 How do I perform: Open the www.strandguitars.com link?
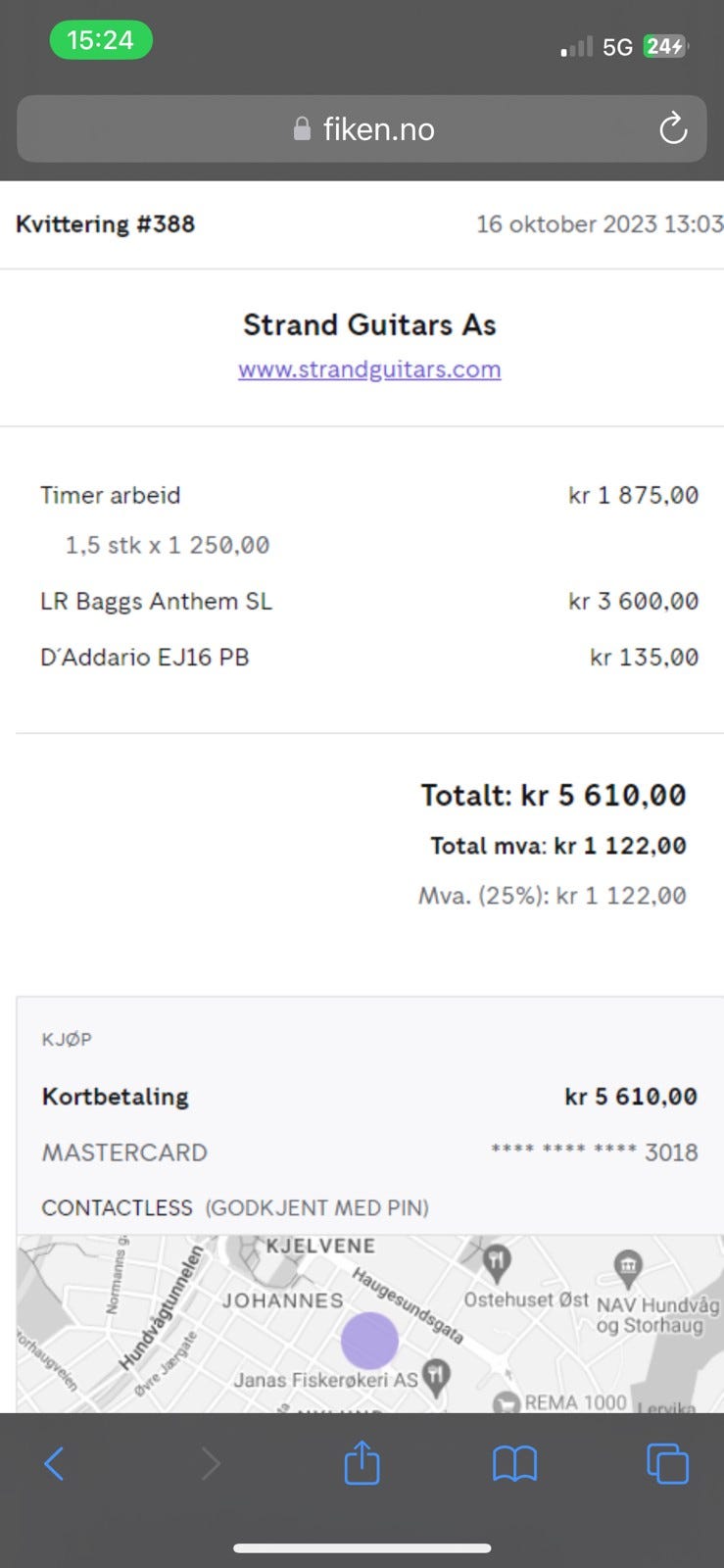click(369, 369)
